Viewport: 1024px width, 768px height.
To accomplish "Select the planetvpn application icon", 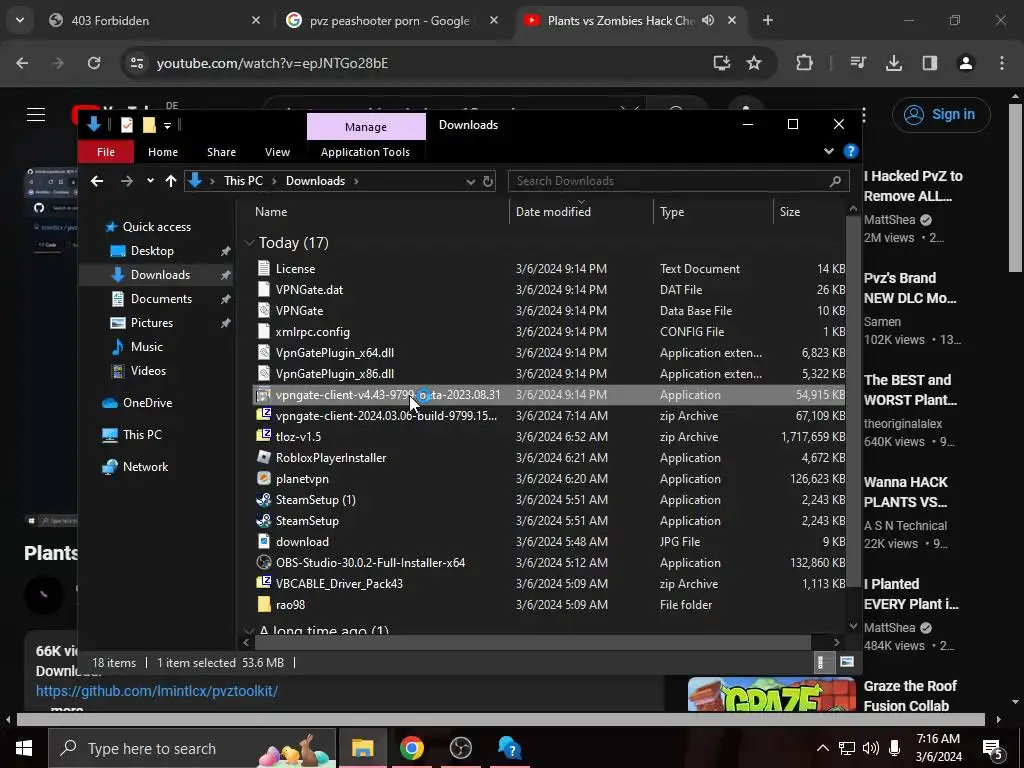I will (x=264, y=478).
